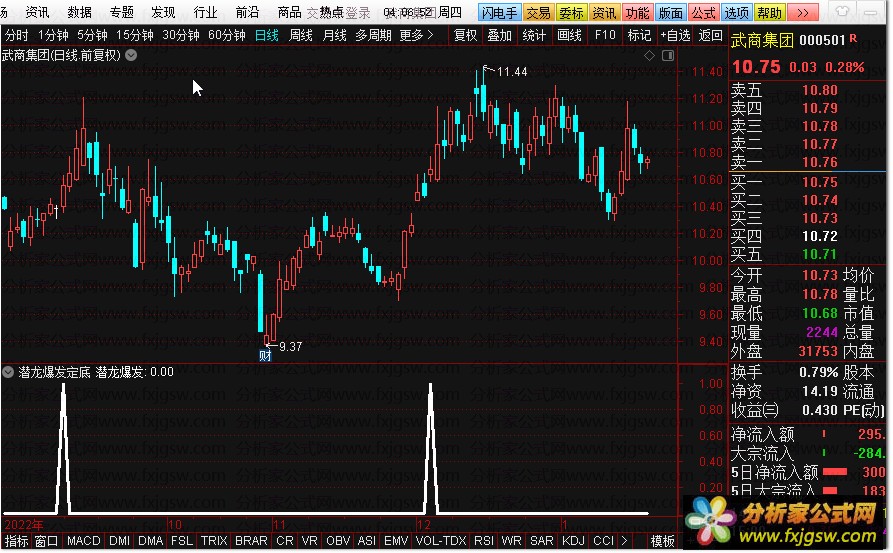Select the OBV indicator tab
The image size is (893, 553).
pos(338,540)
